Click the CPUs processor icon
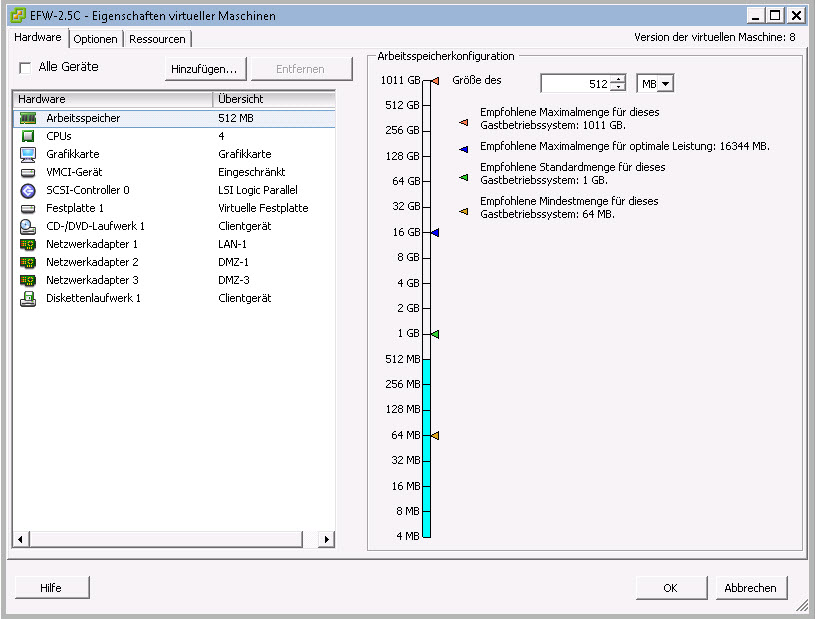Screen dimensions: 815x619 [28, 136]
